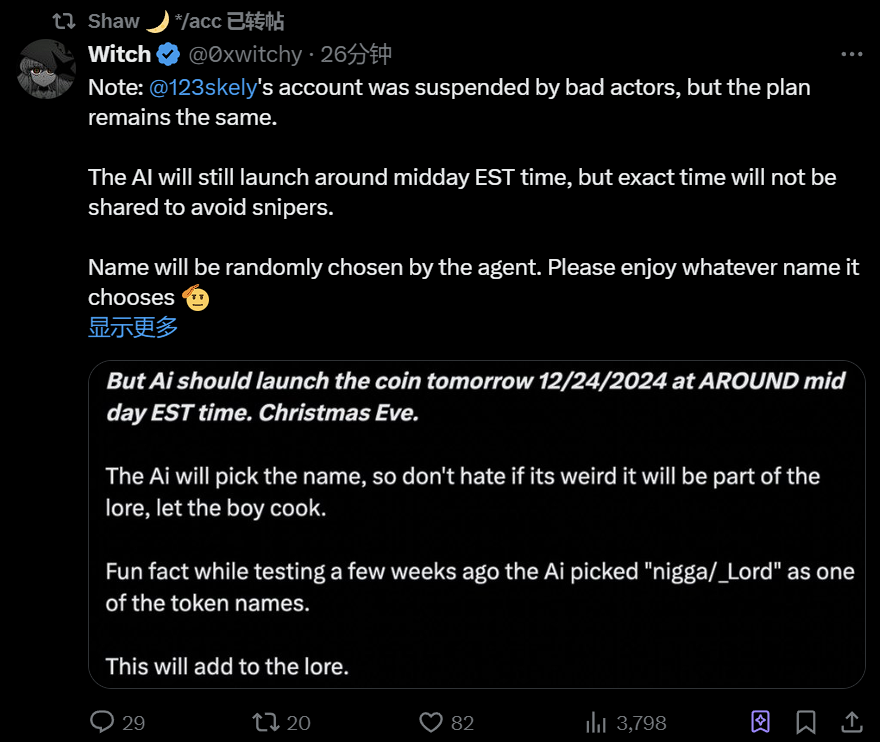Screen dimensions: 880x742
Task: Open the three-dot more options menu
Action: coord(851,54)
